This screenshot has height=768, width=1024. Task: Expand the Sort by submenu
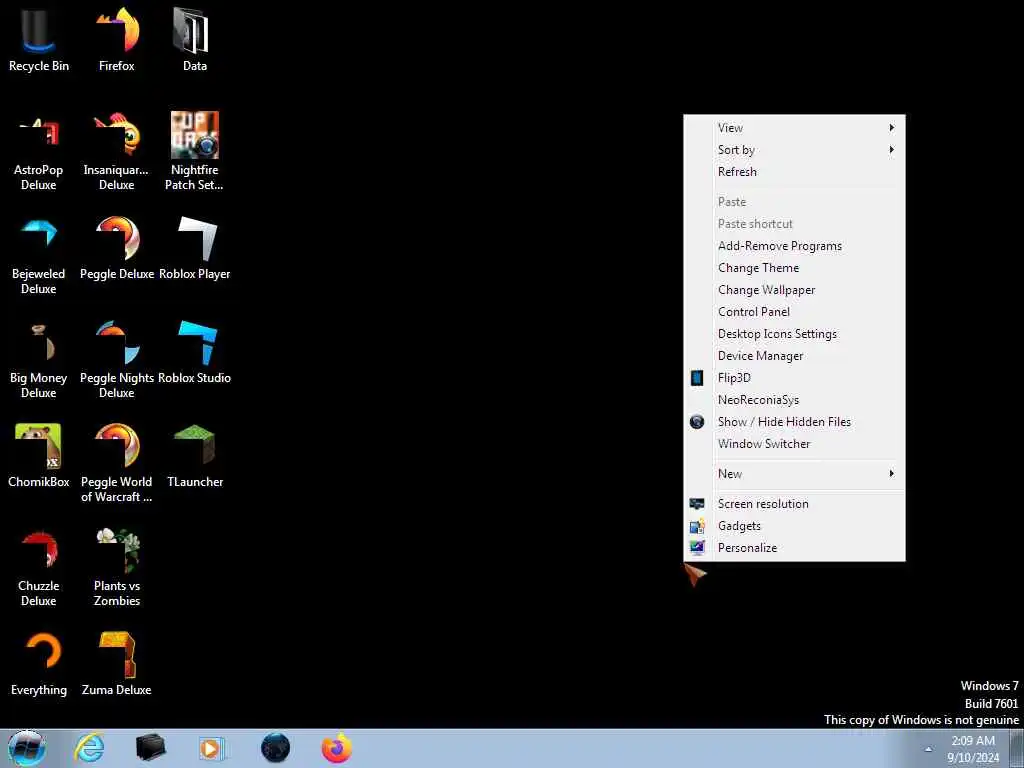coord(794,150)
